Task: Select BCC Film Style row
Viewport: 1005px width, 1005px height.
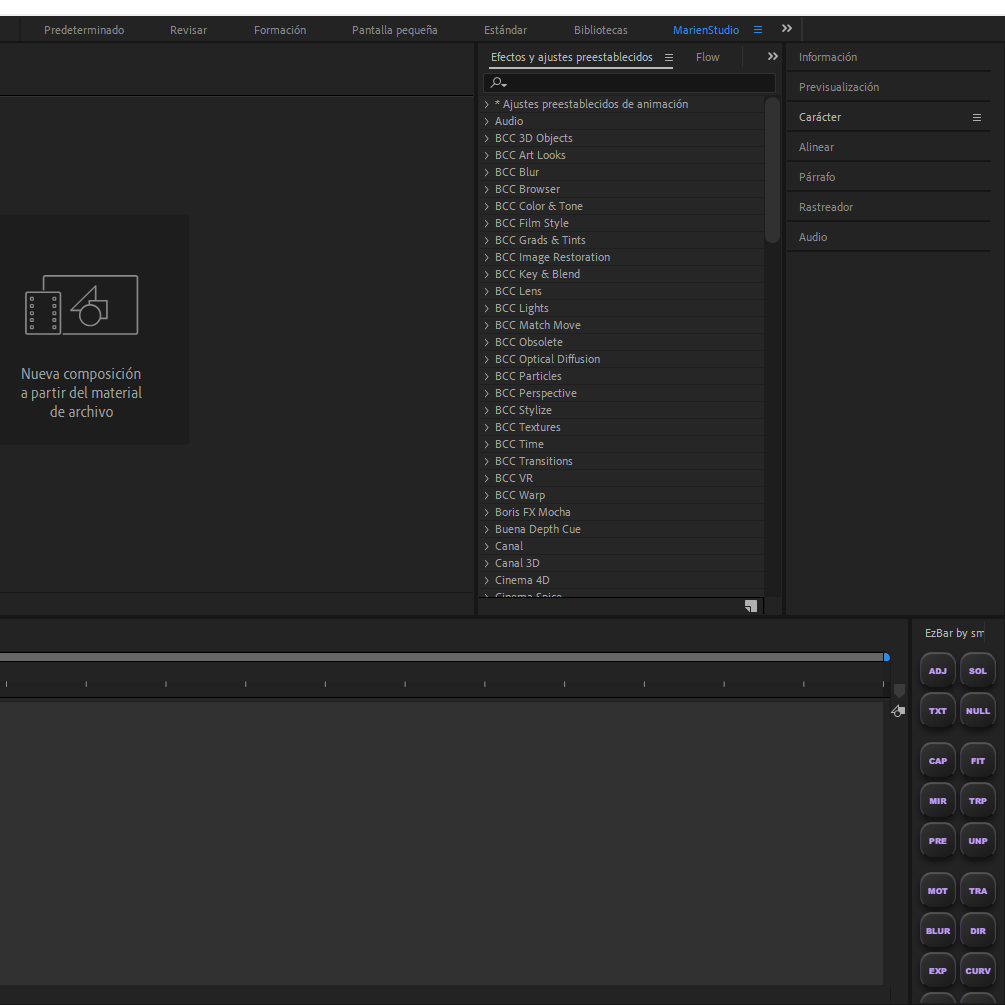Action: pyautogui.click(x=621, y=223)
